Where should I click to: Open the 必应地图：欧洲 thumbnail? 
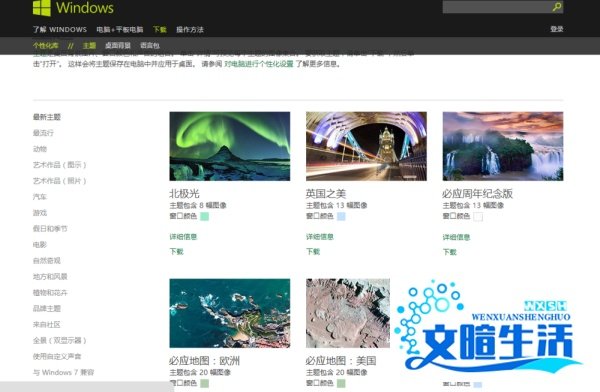pos(230,313)
